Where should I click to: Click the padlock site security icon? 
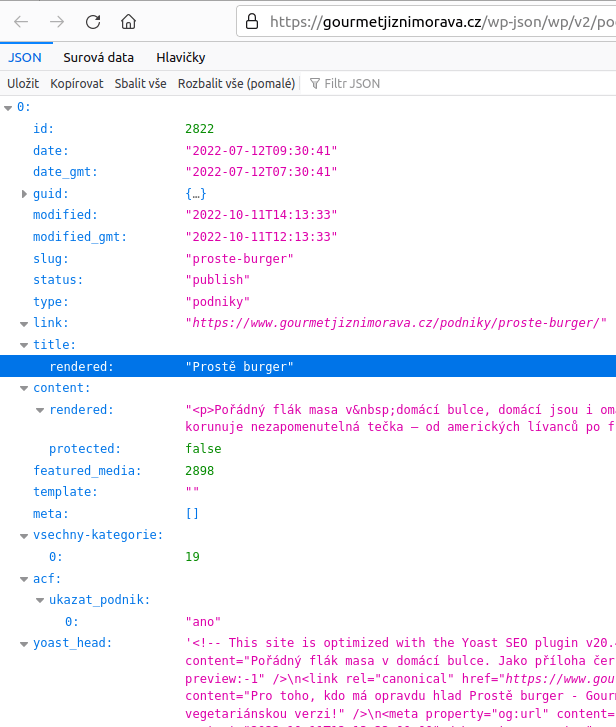252,21
